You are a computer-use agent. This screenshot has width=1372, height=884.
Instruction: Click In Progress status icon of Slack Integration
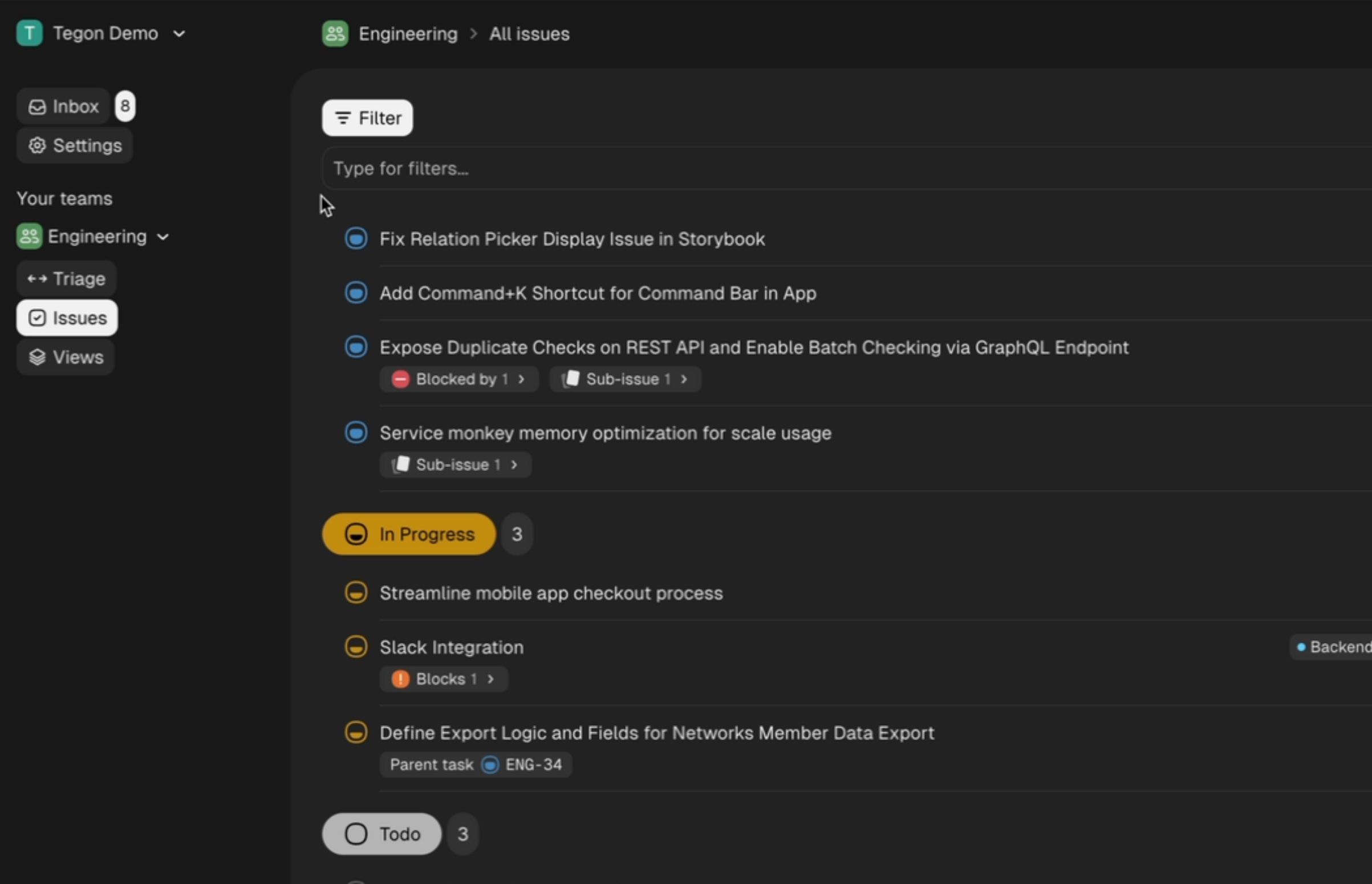[356, 647]
